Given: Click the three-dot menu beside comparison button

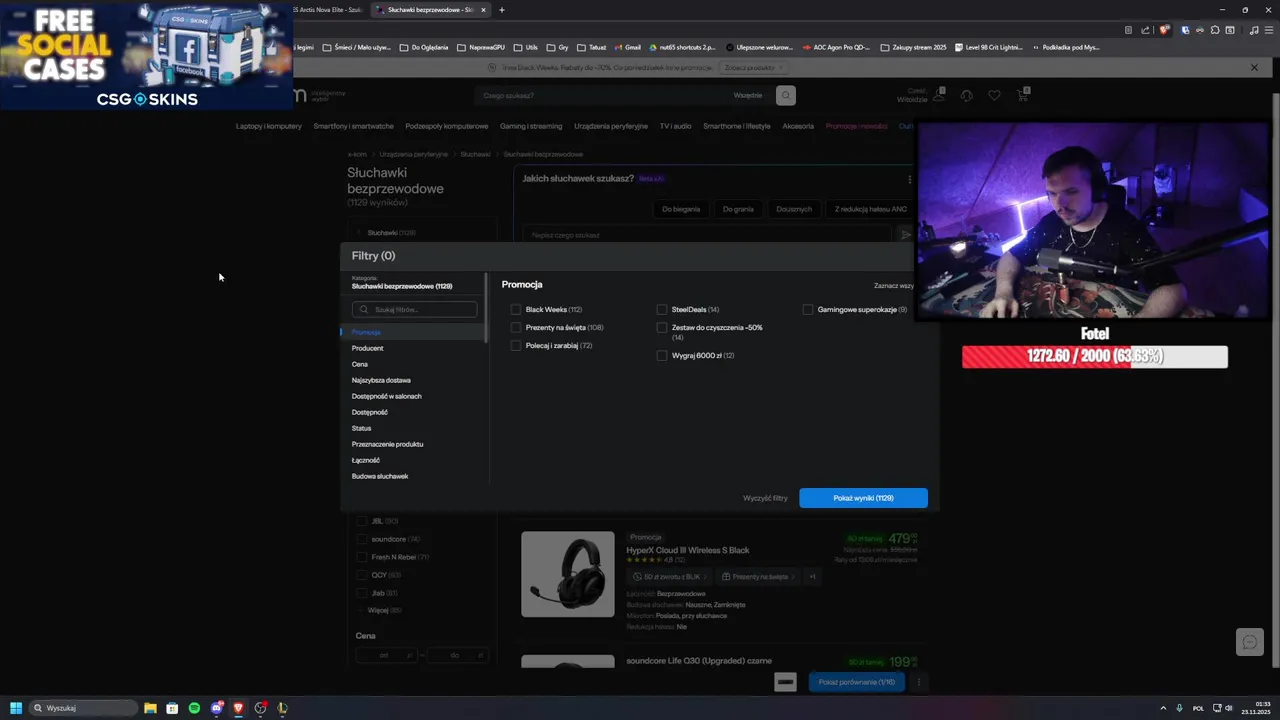Looking at the screenshot, I should point(919,682).
